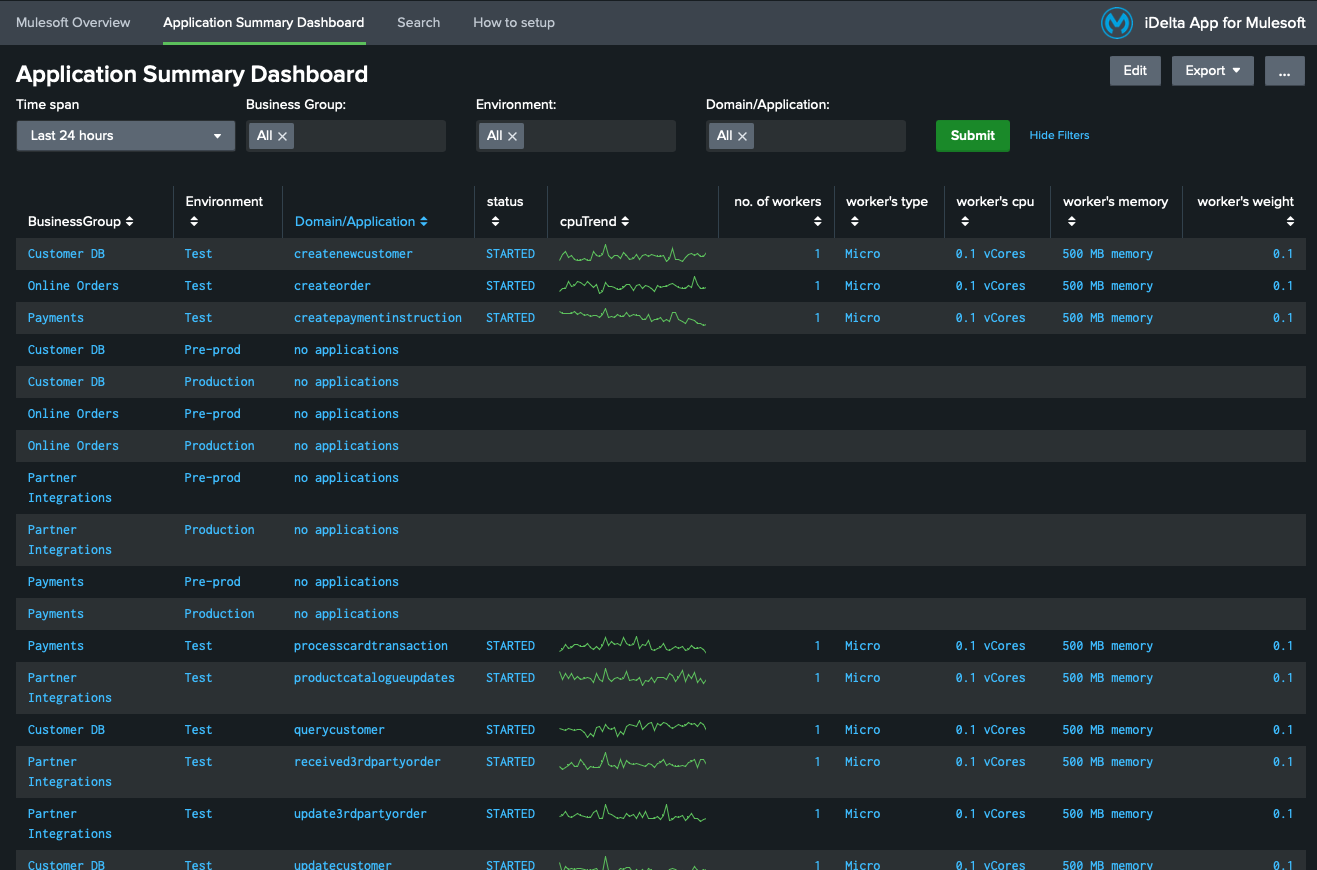Screen dimensions: 1317x870
Task: Click inside the Environment filter field
Action: pyautogui.click(x=576, y=136)
